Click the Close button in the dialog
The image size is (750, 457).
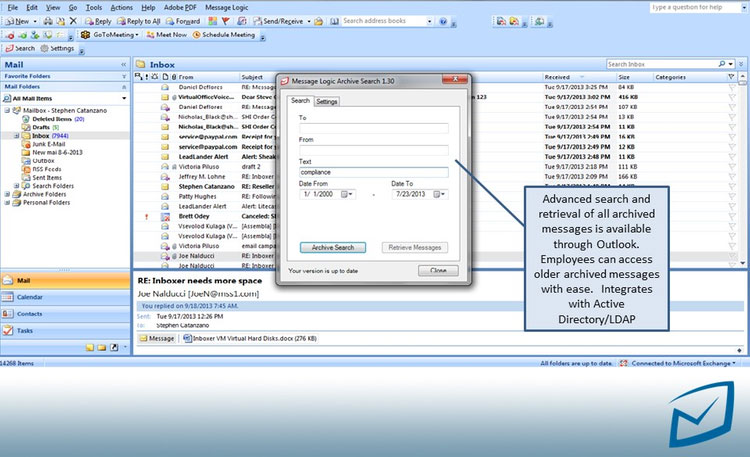(x=438, y=270)
